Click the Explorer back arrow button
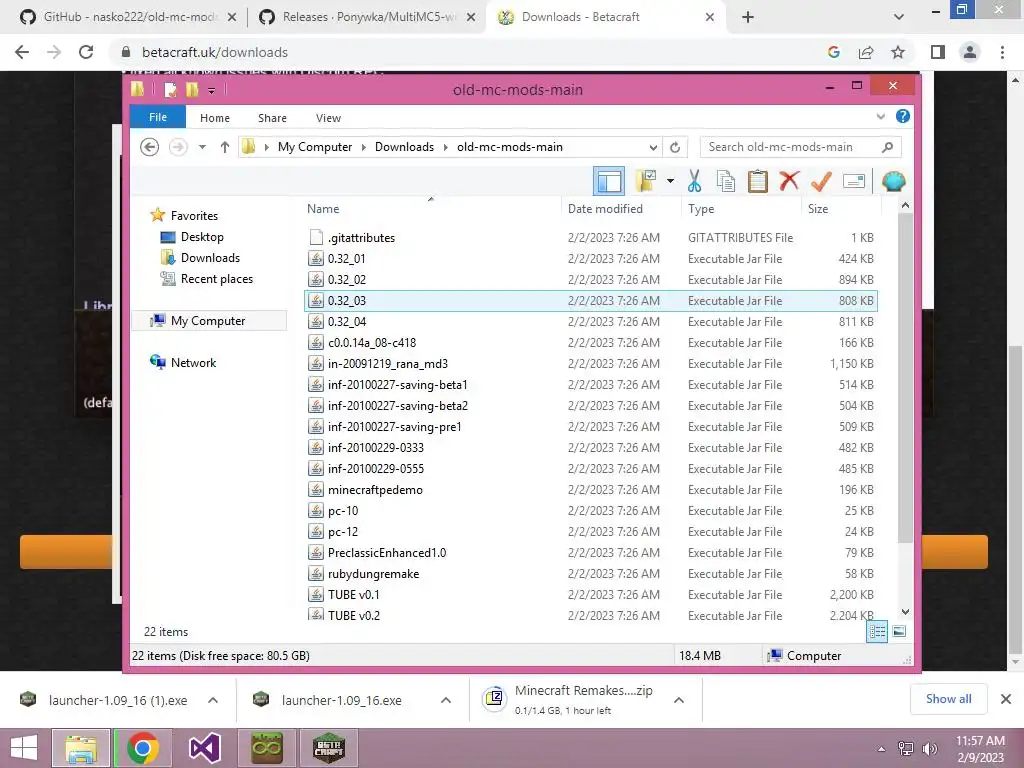This screenshot has height=768, width=1024. coord(150,147)
